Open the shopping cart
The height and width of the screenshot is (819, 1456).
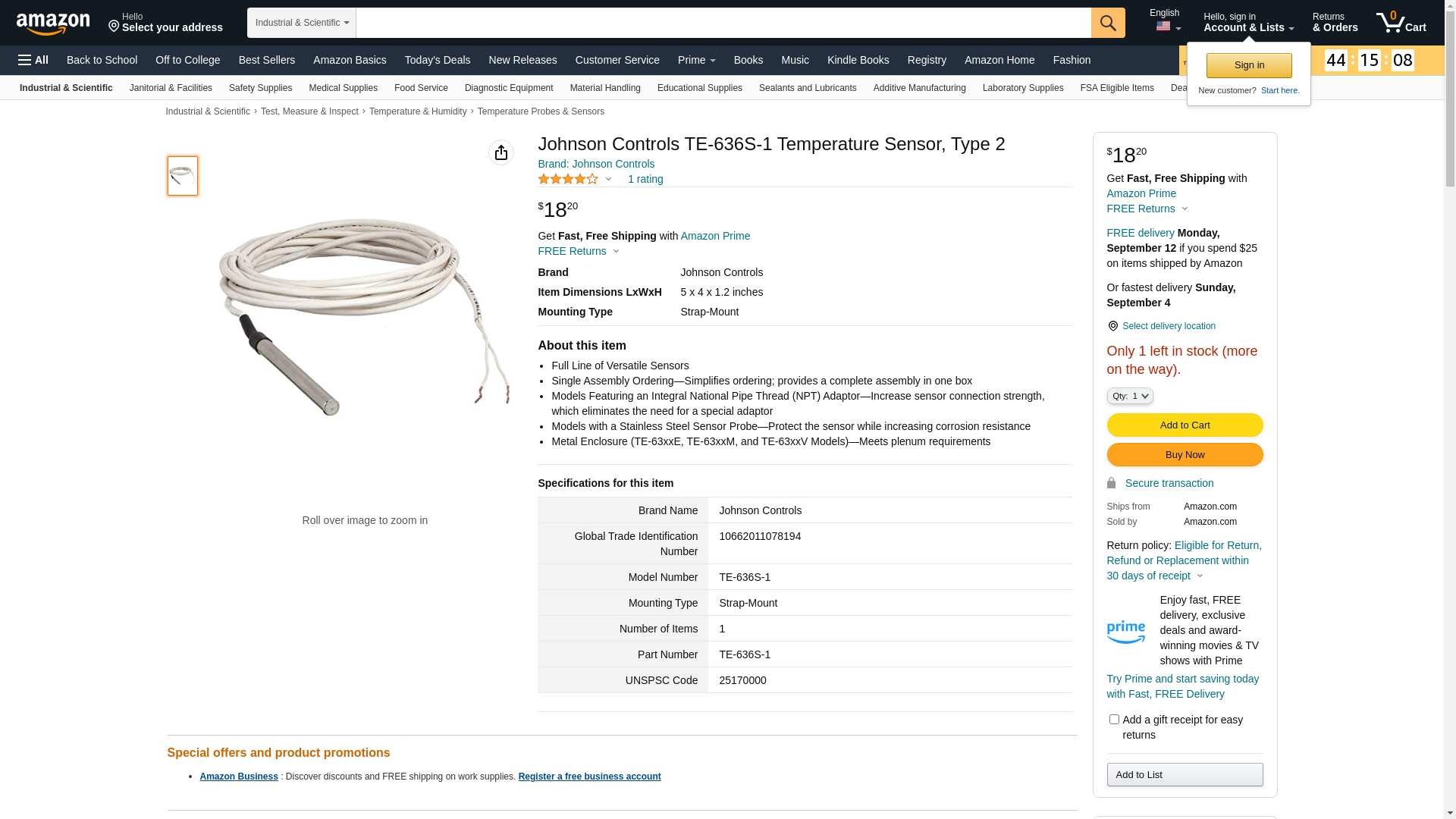[x=1401, y=23]
